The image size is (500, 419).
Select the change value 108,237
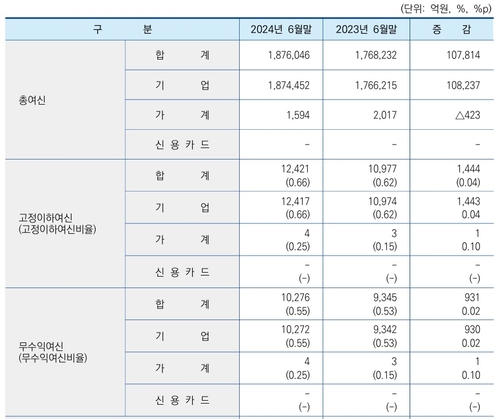pos(463,85)
